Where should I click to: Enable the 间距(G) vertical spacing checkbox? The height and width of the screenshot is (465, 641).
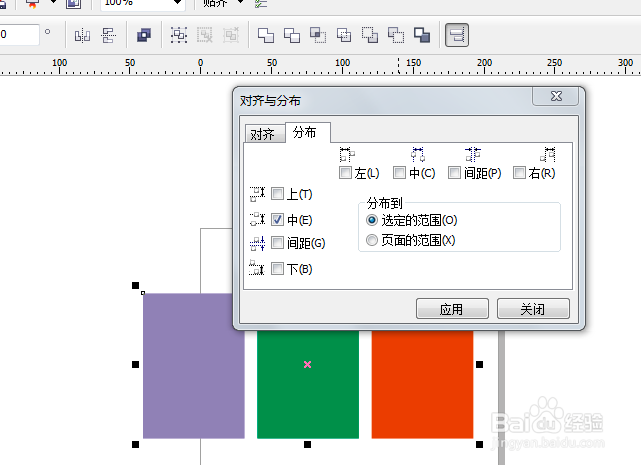point(277,243)
